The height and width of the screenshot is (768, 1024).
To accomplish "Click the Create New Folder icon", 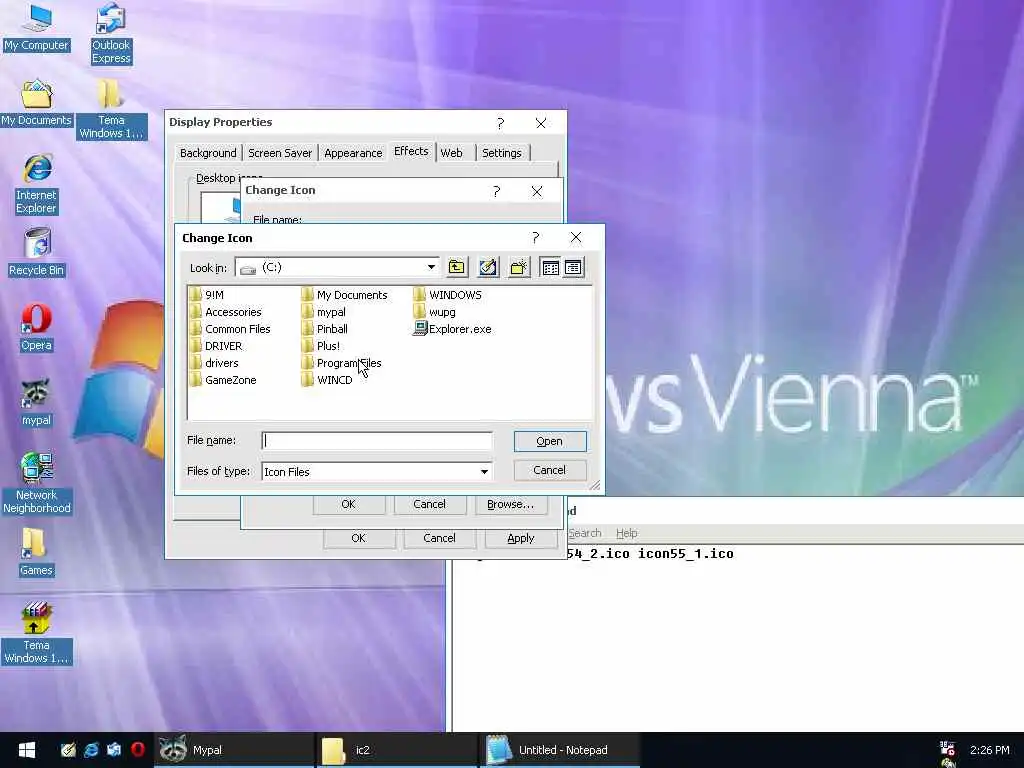I will coord(519,267).
